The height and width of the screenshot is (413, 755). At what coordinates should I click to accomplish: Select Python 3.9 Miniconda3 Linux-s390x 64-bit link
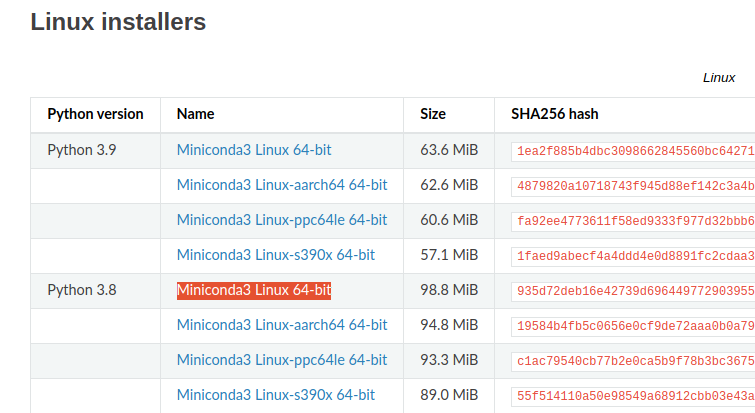(x=276, y=255)
